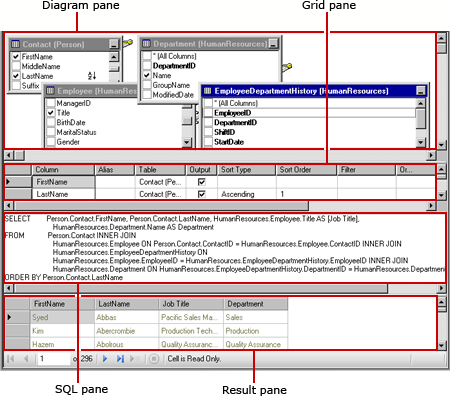
Task: Click the Employee table icon in title
Action: (x=50, y=91)
